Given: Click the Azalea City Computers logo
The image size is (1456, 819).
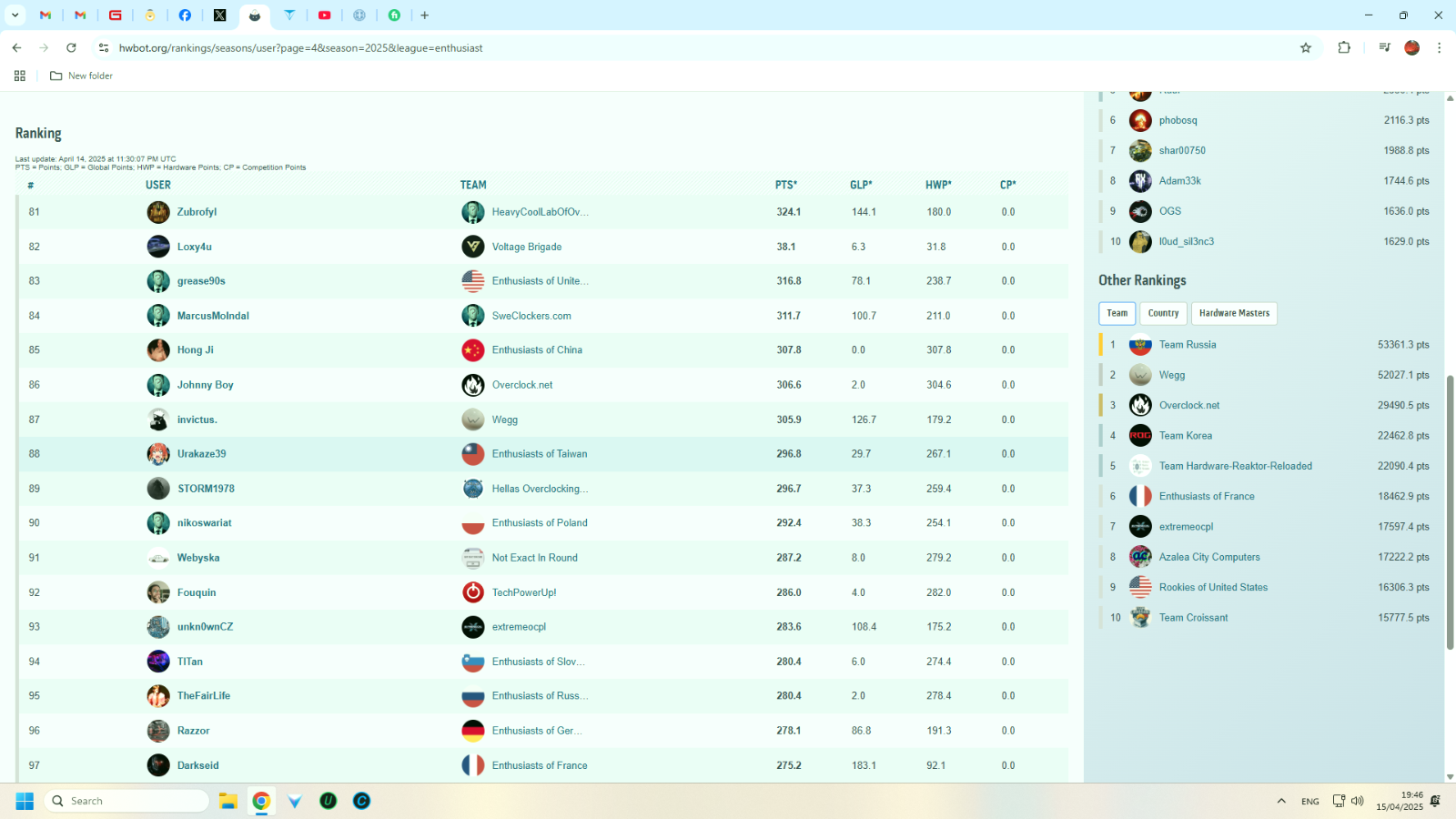Looking at the screenshot, I should 1140,557.
